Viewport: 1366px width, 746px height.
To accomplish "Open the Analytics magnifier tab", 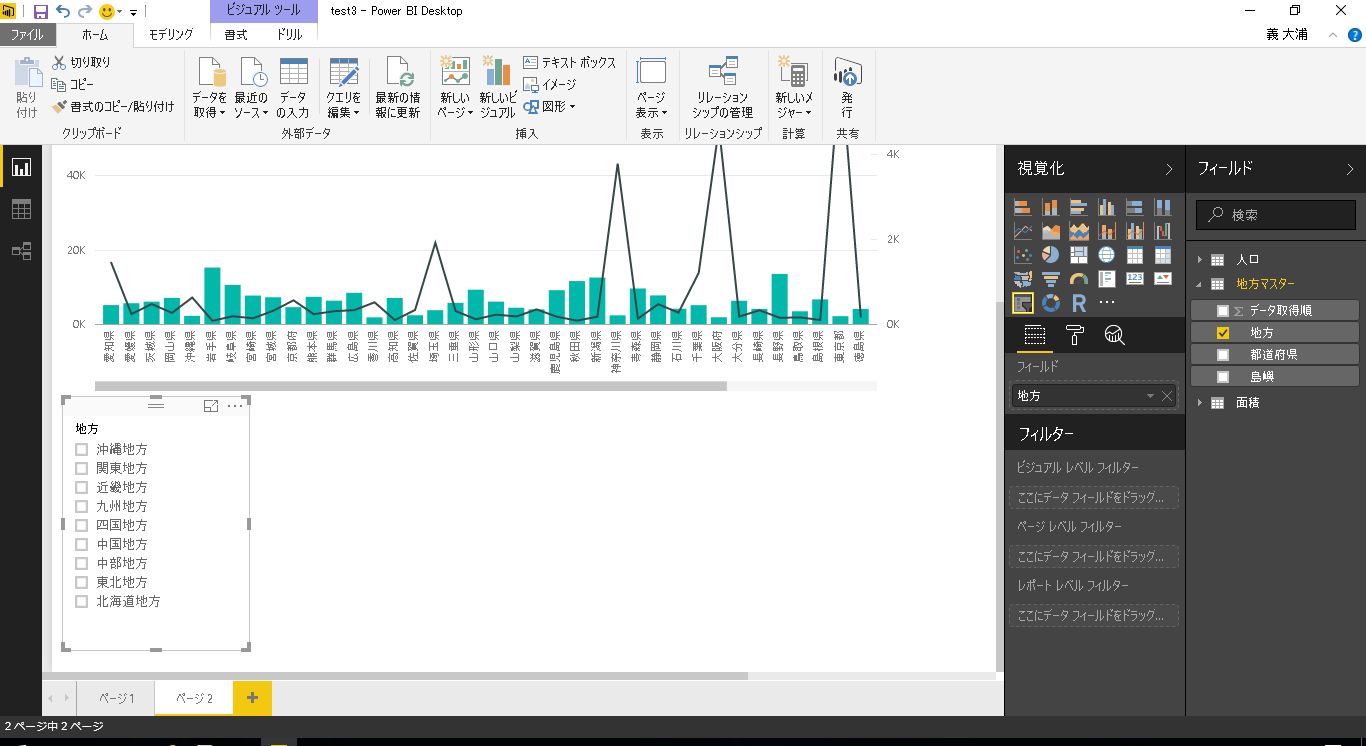I will (1114, 336).
